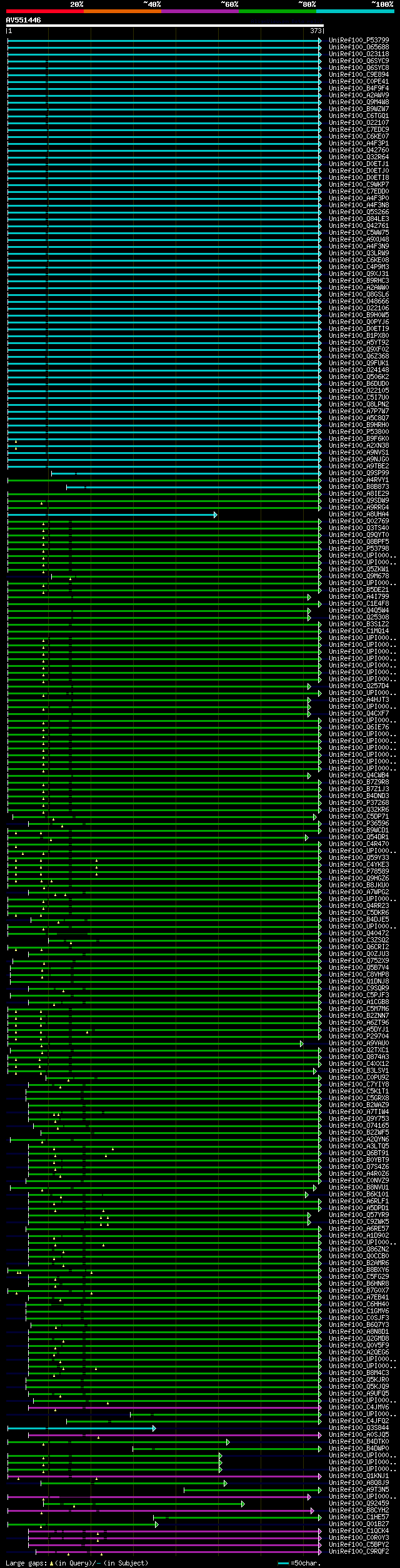Click label UniRef100_C9RQF2
Image resolution: width=400 pixels, height=1568 pixels.
(359, 1551)
